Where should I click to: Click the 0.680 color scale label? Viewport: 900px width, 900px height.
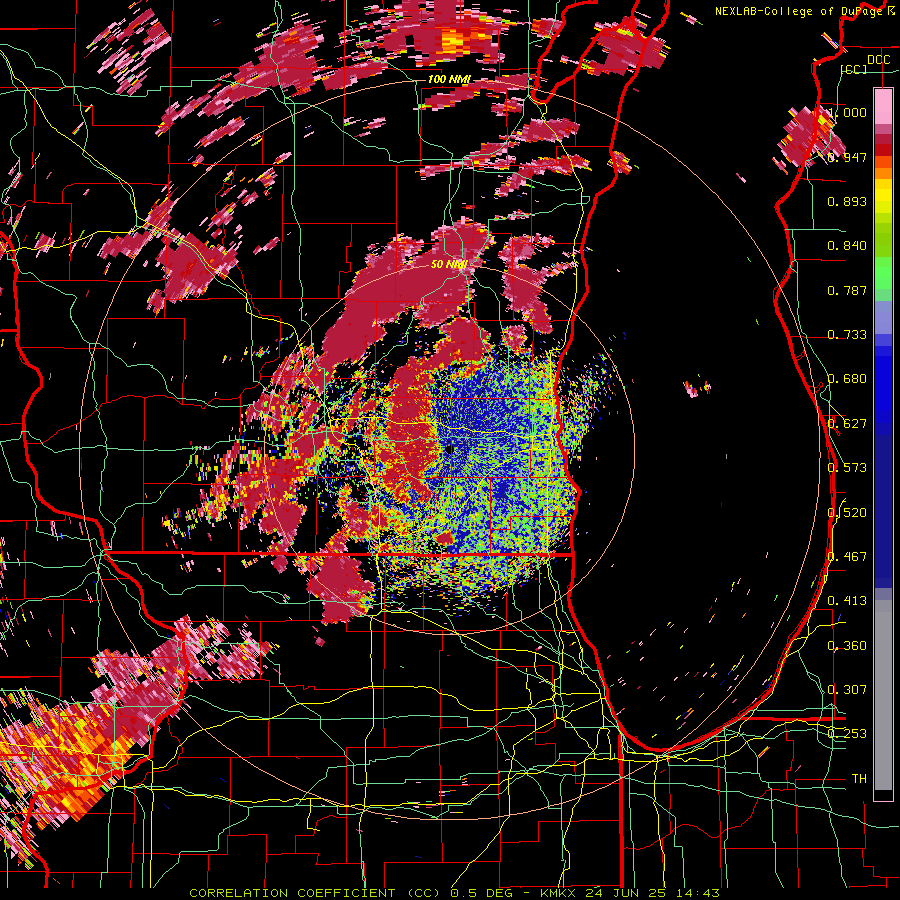coord(847,379)
